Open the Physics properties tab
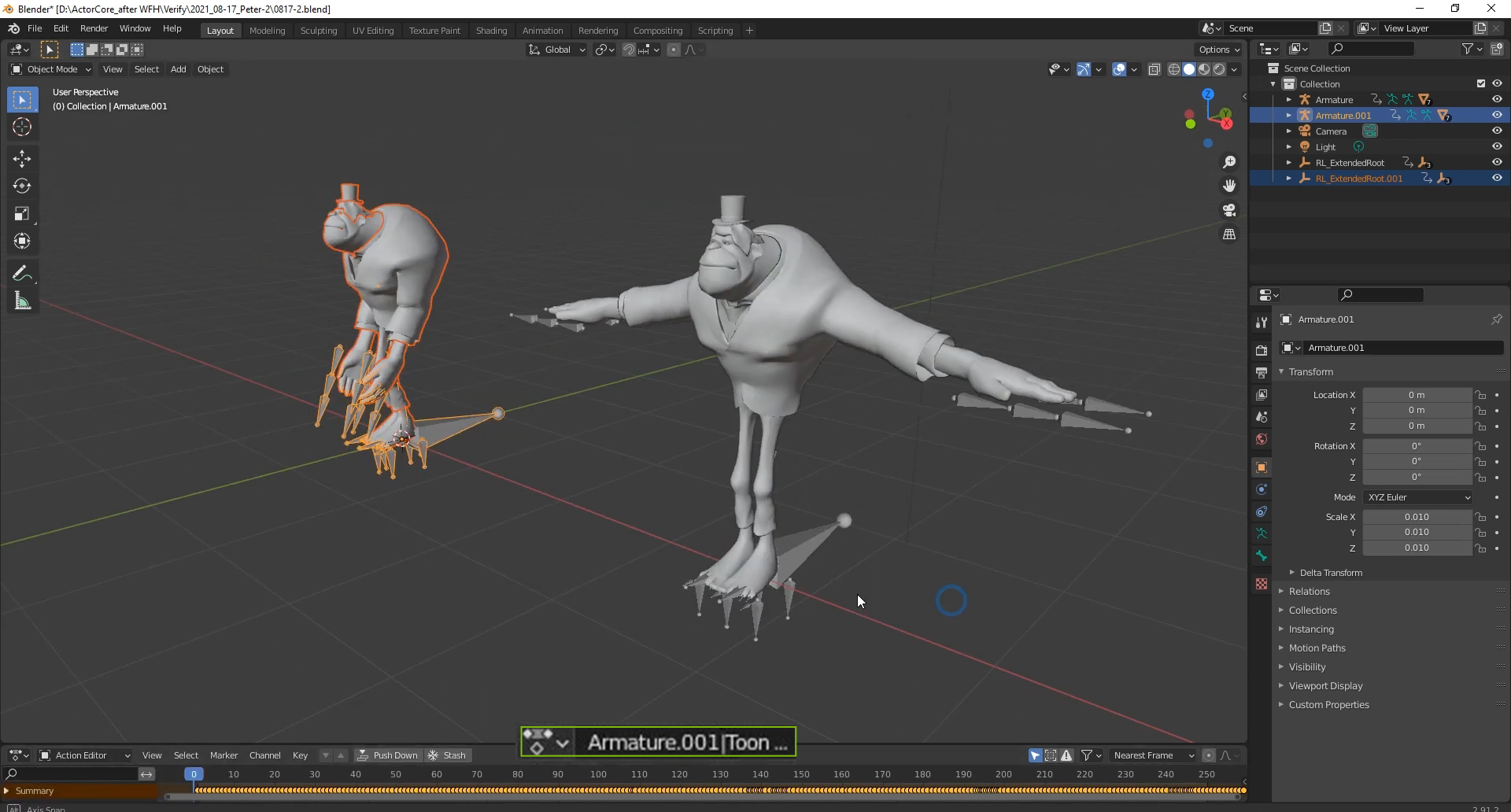This screenshot has width=1511, height=812. [x=1262, y=489]
